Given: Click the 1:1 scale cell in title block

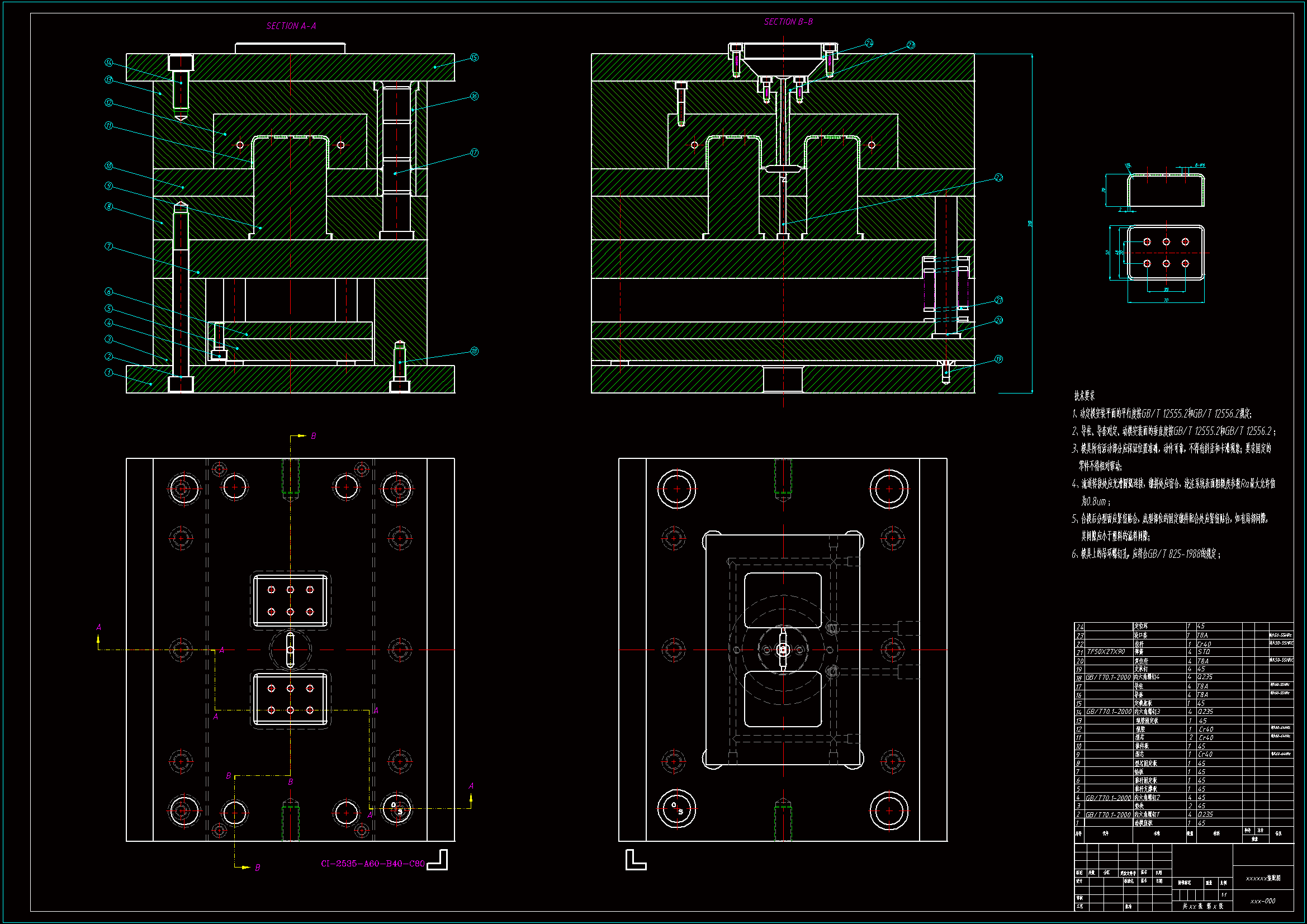Looking at the screenshot, I should [1224, 895].
